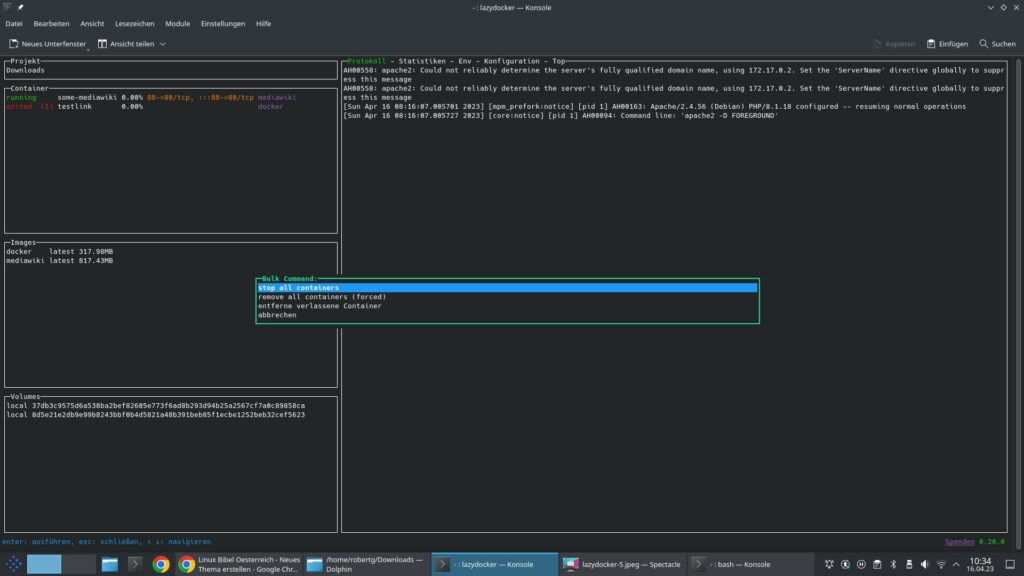
Task: Click the Einfügen paste button
Action: (947, 44)
